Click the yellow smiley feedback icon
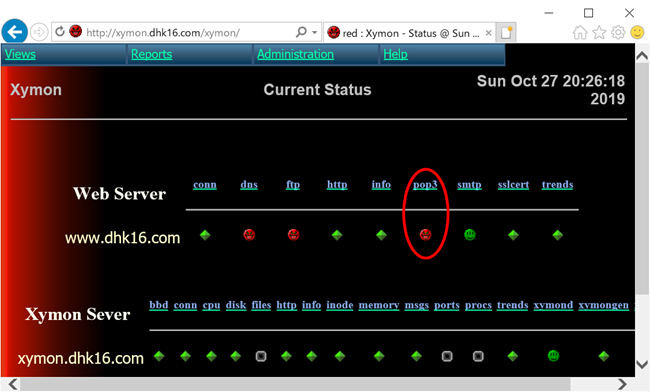650x392 pixels. click(x=637, y=32)
